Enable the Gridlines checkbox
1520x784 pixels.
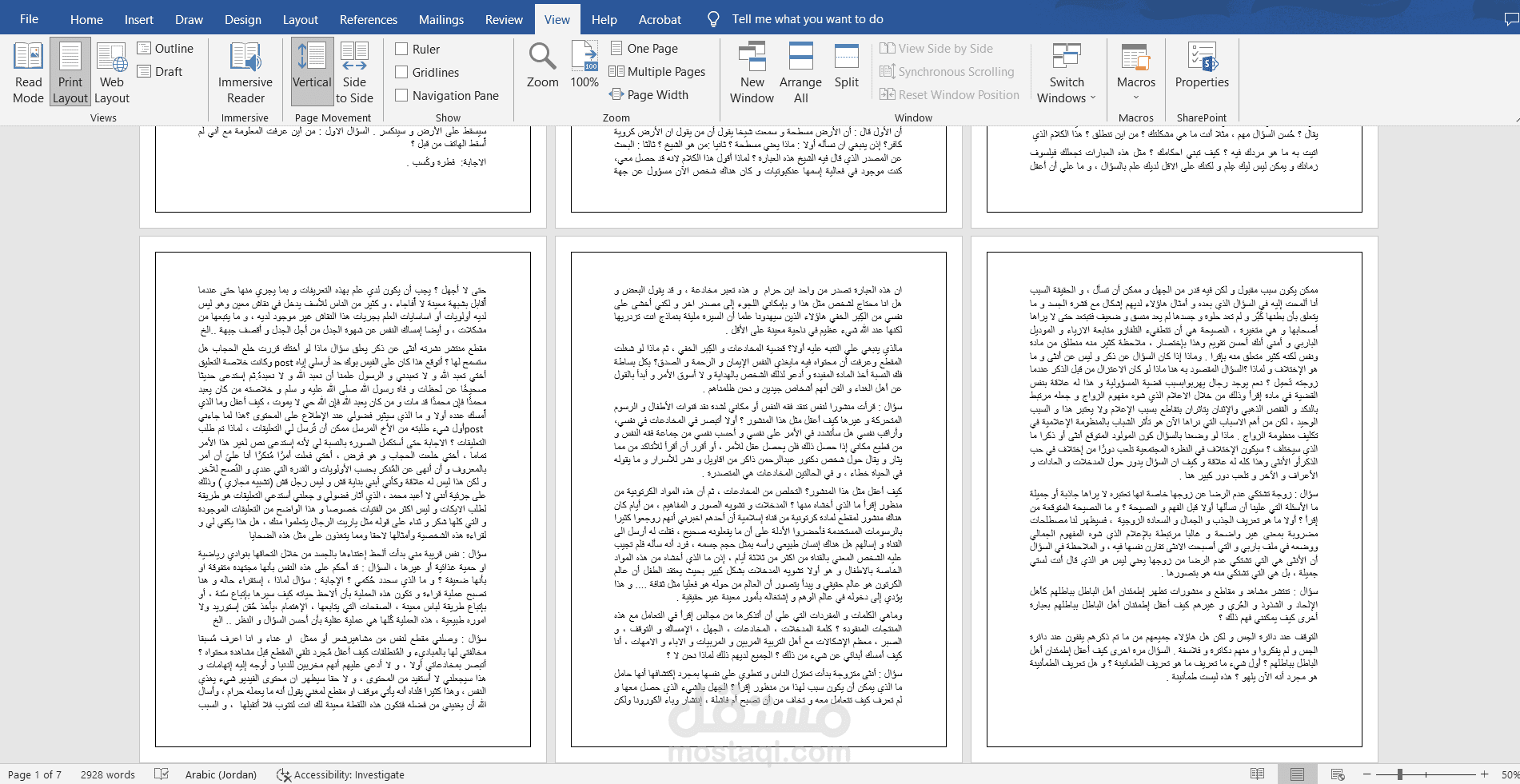401,72
